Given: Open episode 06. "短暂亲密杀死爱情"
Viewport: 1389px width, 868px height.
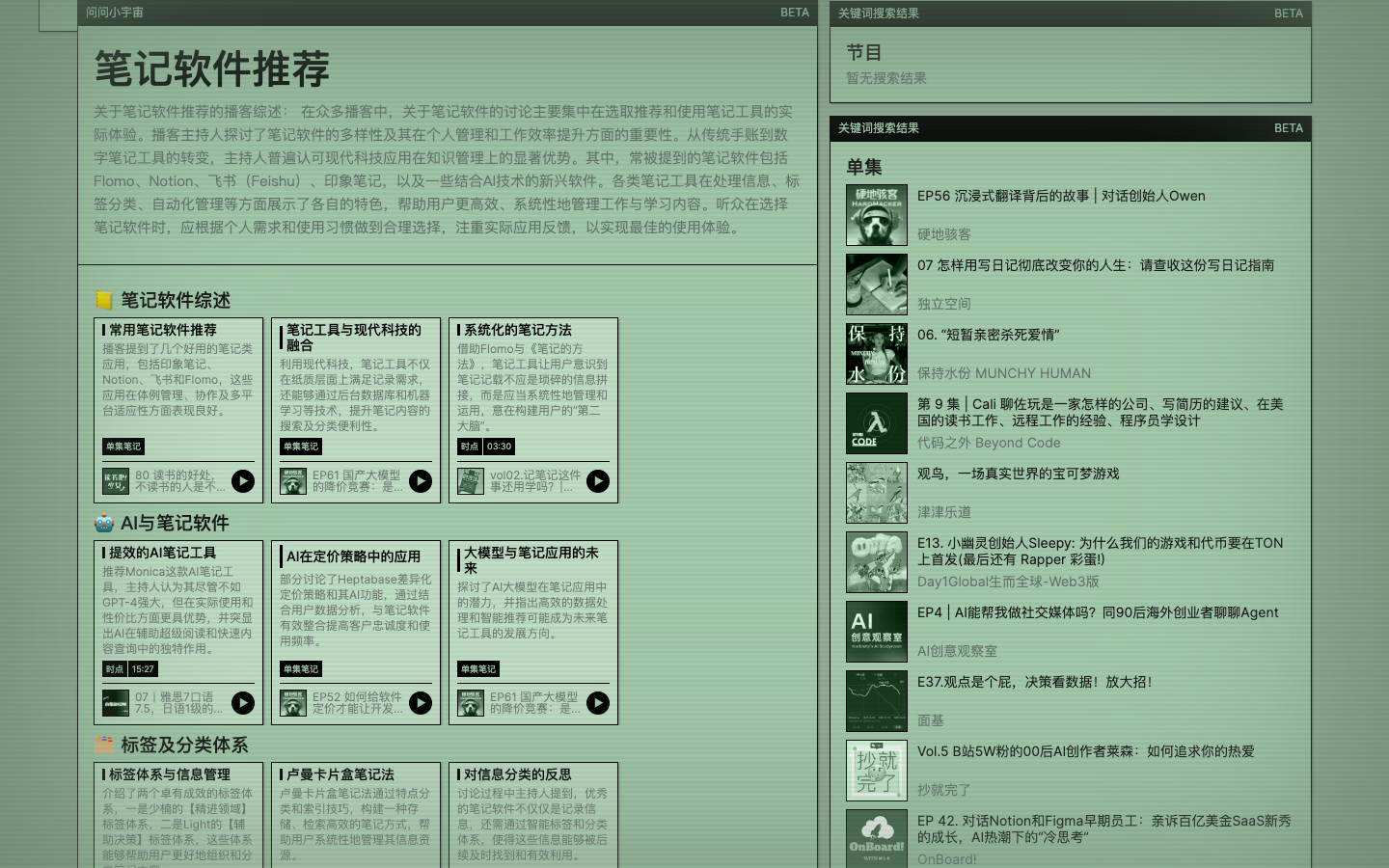Looking at the screenshot, I should coord(989,335).
